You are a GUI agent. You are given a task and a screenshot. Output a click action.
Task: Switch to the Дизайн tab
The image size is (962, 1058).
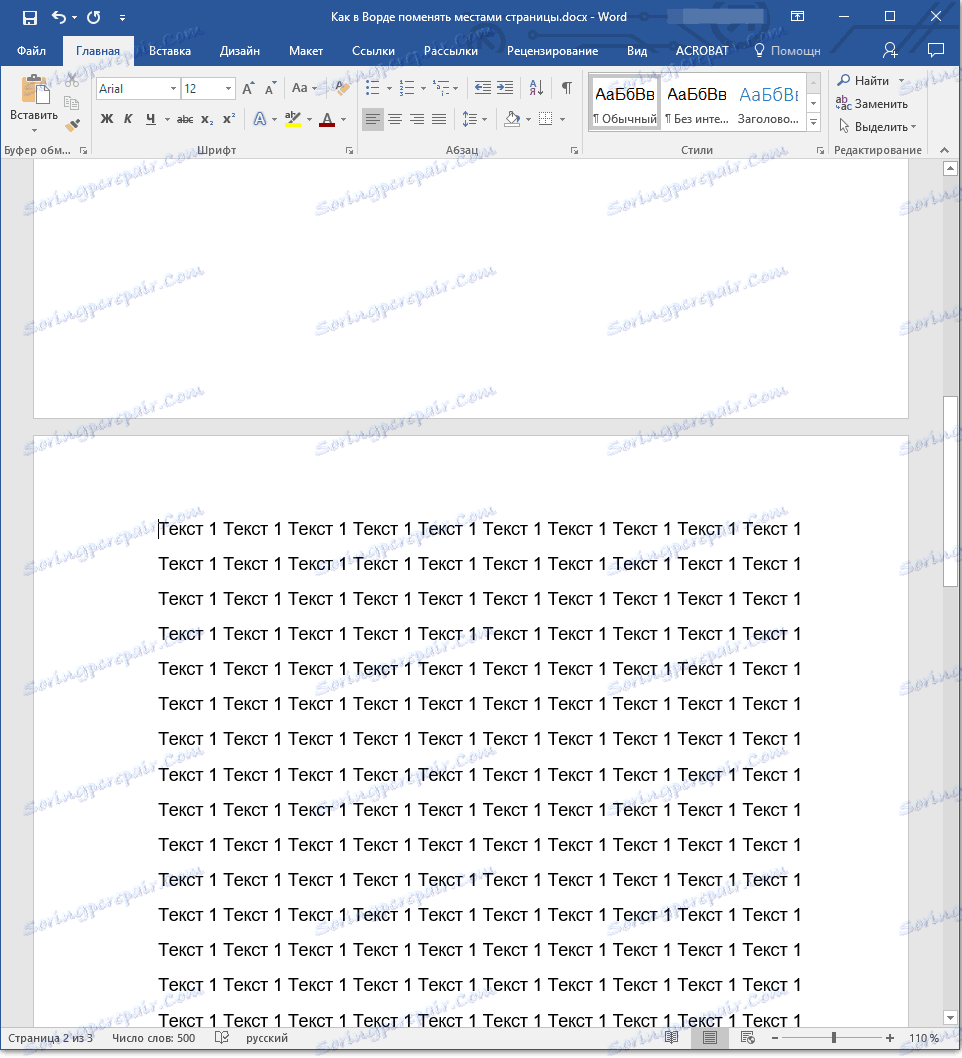pos(239,51)
